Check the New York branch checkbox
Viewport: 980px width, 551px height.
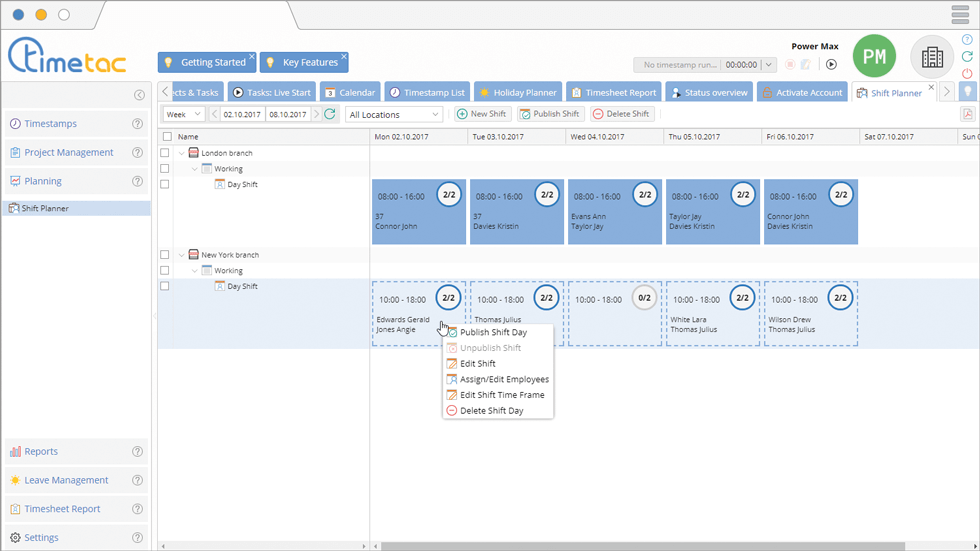click(164, 254)
